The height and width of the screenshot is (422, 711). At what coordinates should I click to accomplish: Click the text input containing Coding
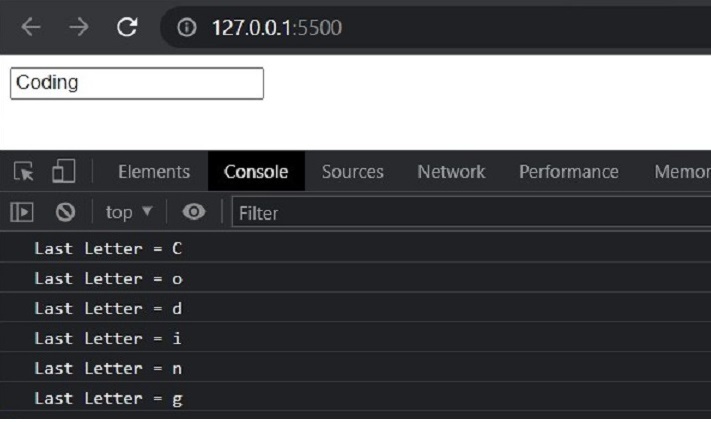(x=136, y=84)
